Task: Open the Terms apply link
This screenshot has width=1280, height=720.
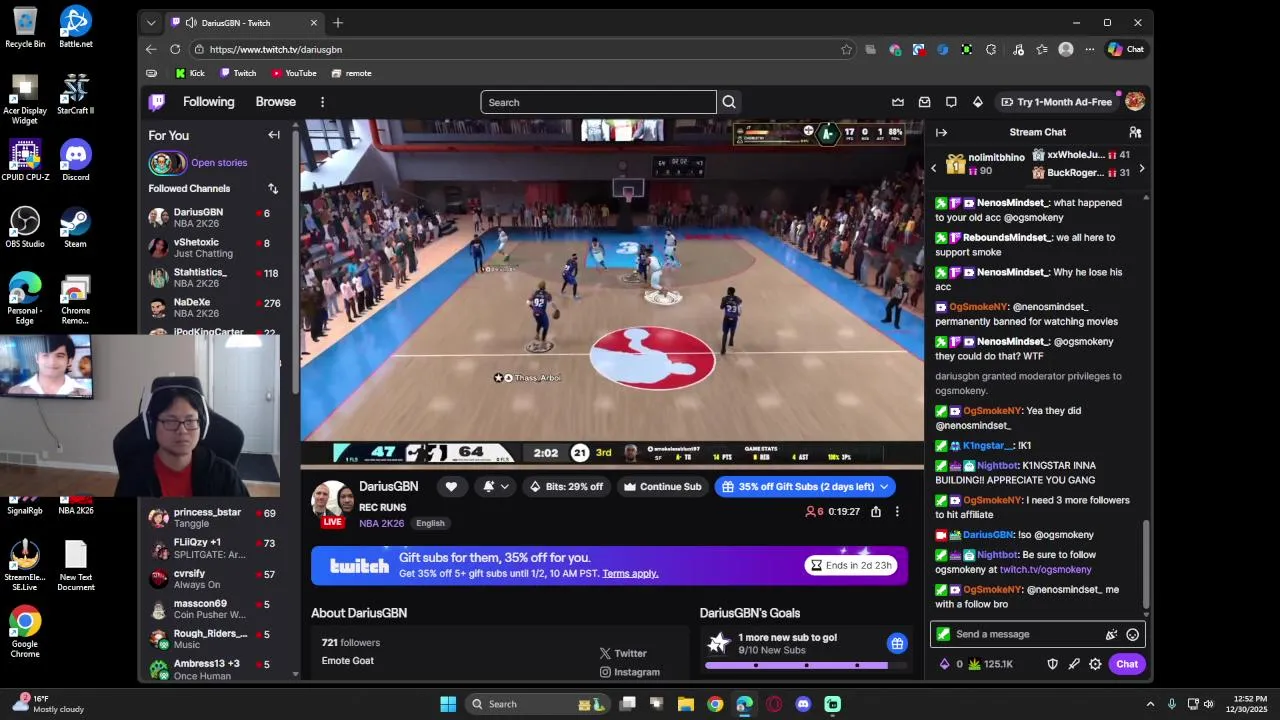Action: [630, 573]
